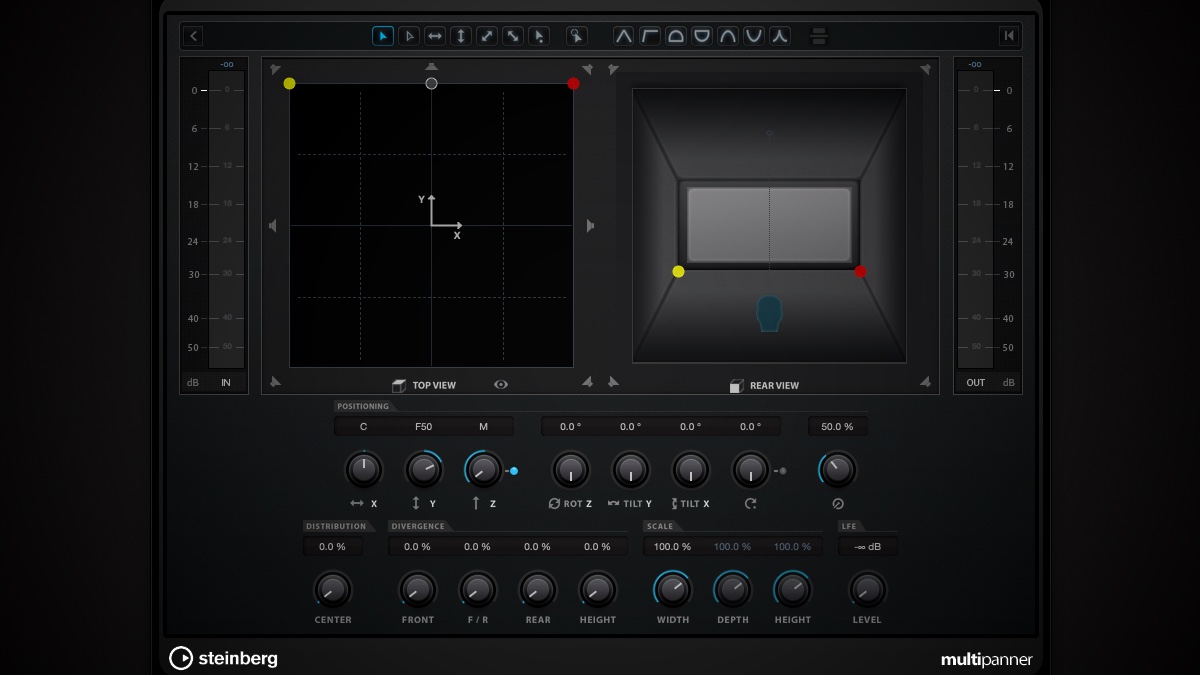Click the right-edge triangle of top view
The height and width of the screenshot is (675, 1200).
(590, 226)
